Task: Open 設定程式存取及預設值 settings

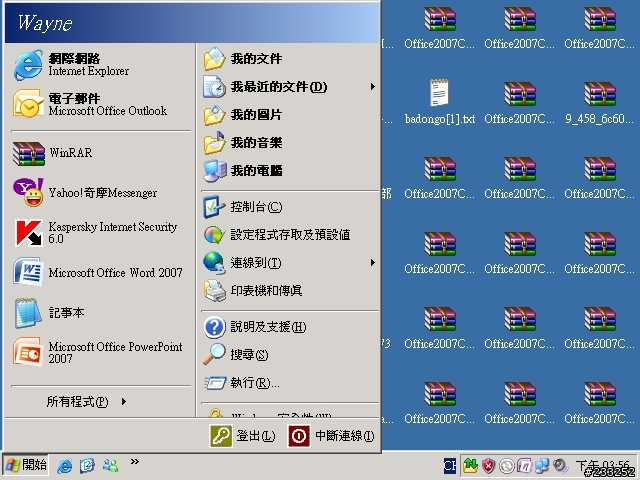Action: (x=290, y=235)
